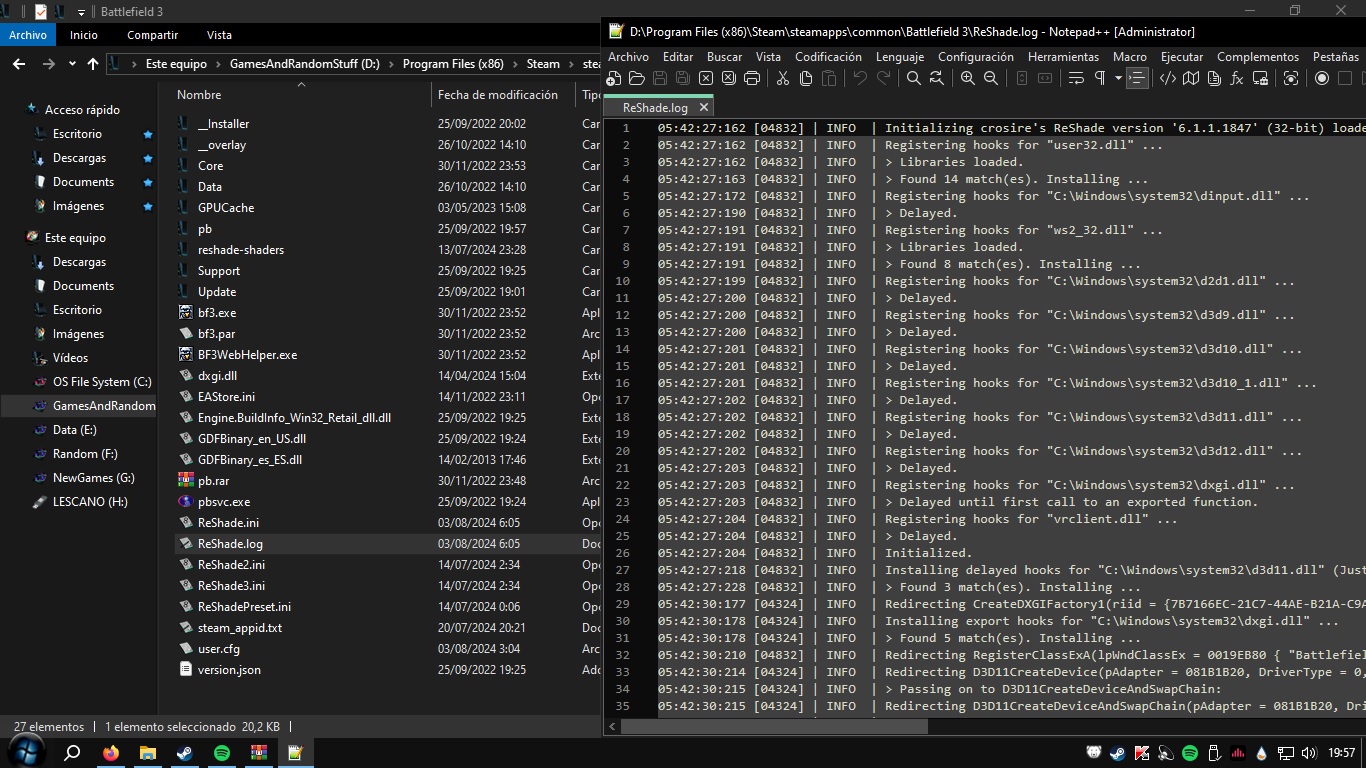Open the Codificación menu
1366x768 pixels.
(827, 57)
